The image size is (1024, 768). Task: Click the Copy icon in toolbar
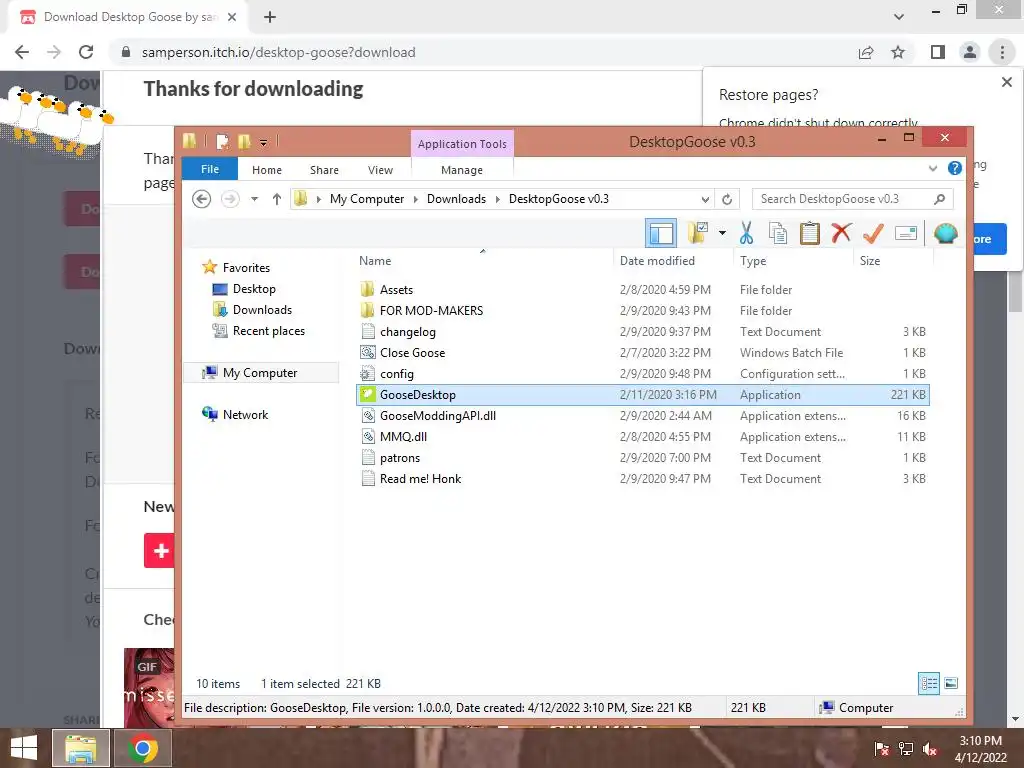[778, 232]
